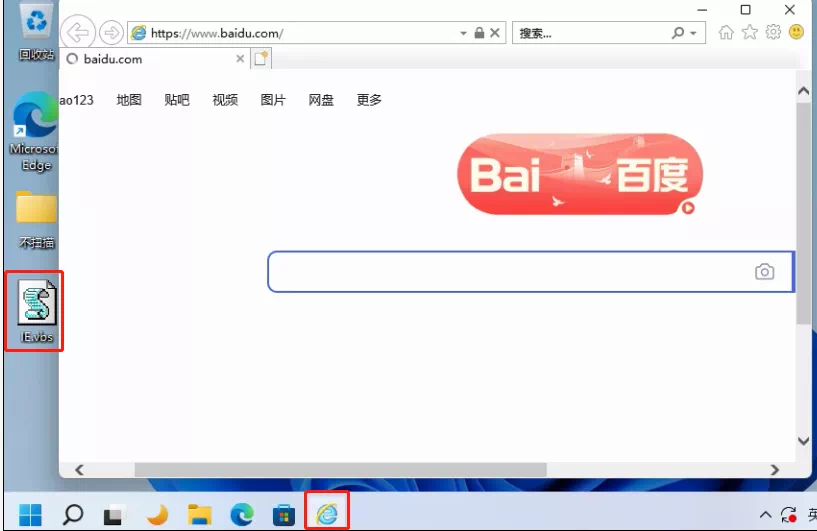Open taskbar Search magnifier
817x531 pixels.
73,515
